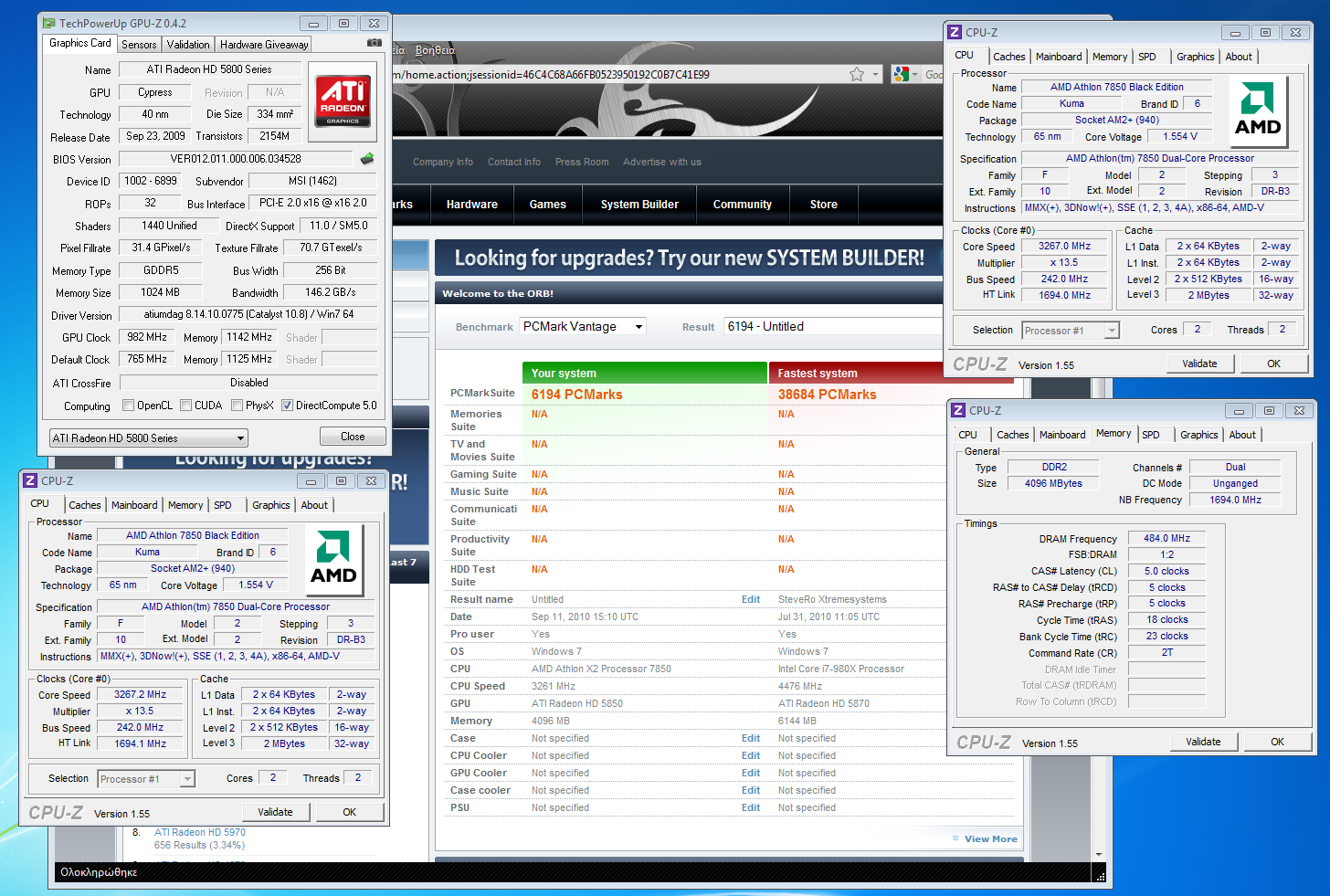Open the SPD tab in the CPU-Z Memory window
The image size is (1330, 896).
pos(1151,435)
